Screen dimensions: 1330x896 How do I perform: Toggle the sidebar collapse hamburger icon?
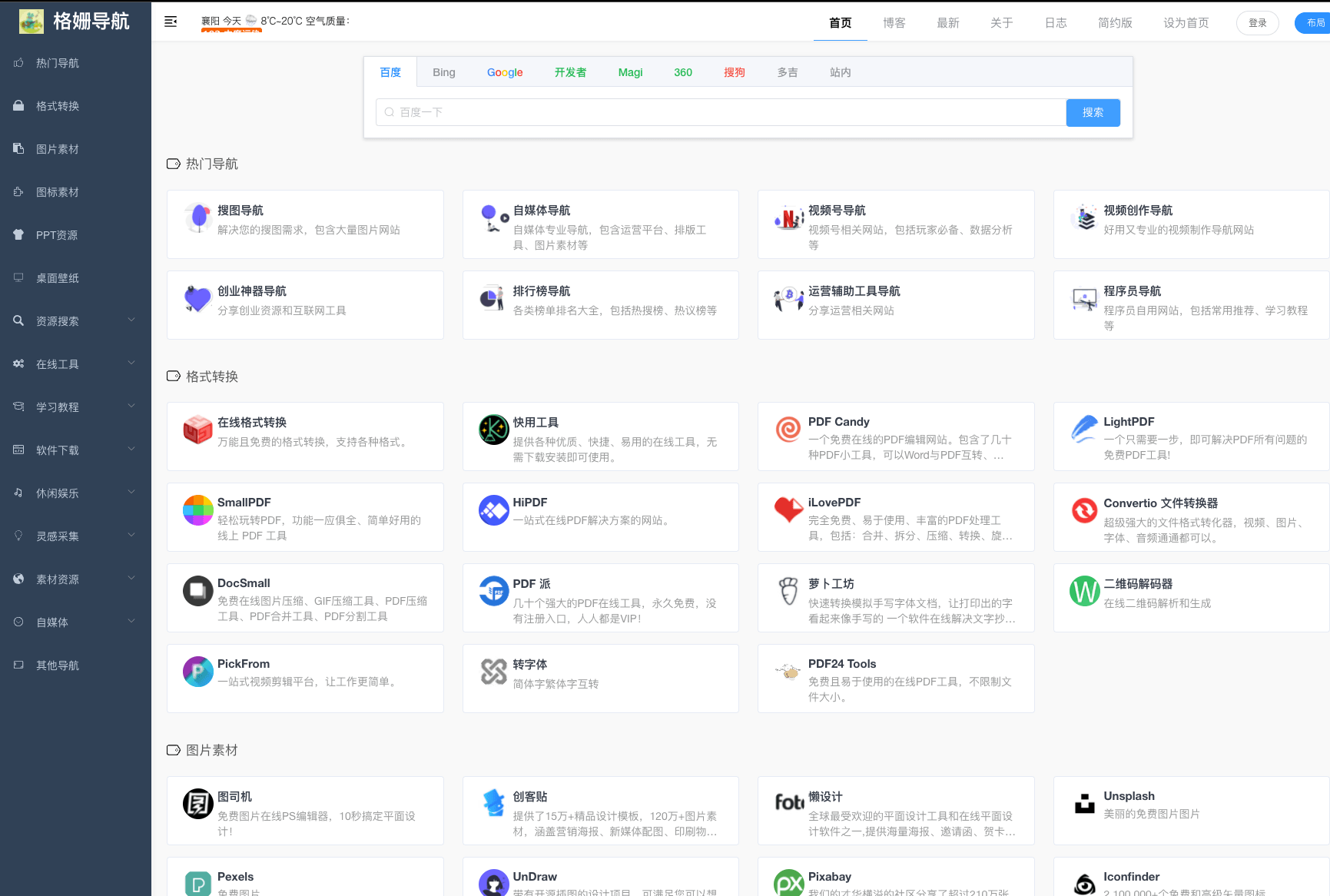point(171,22)
